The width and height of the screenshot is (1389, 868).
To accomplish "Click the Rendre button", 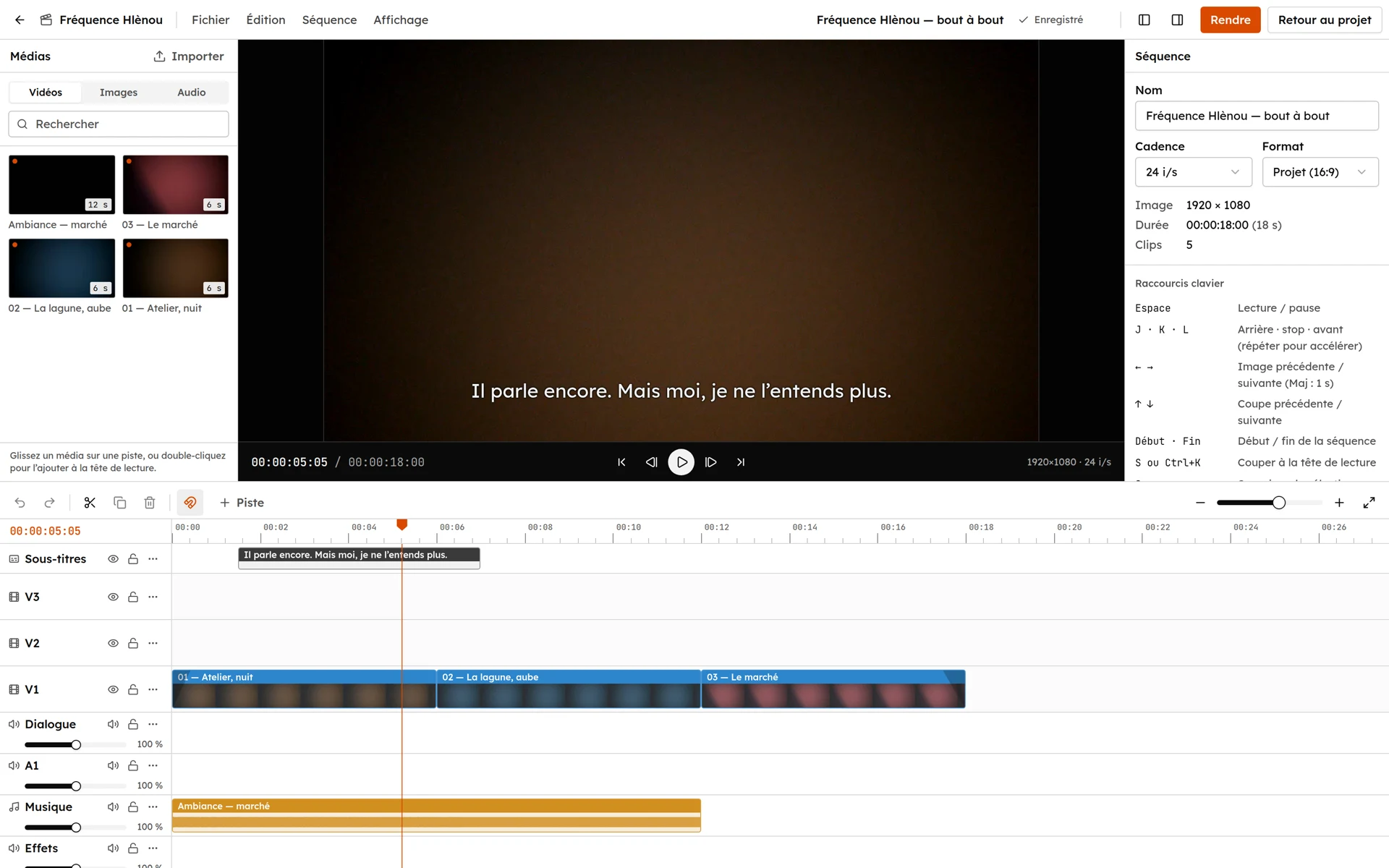I will [x=1230, y=20].
